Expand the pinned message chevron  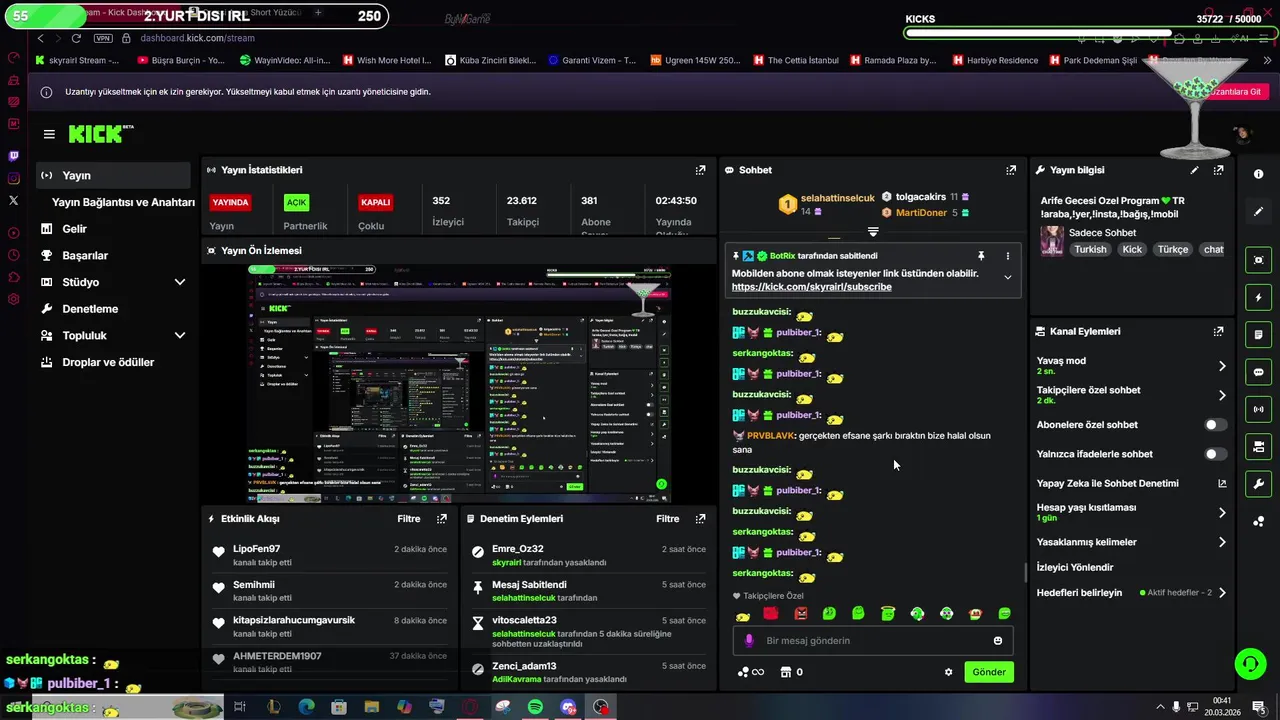(1007, 277)
